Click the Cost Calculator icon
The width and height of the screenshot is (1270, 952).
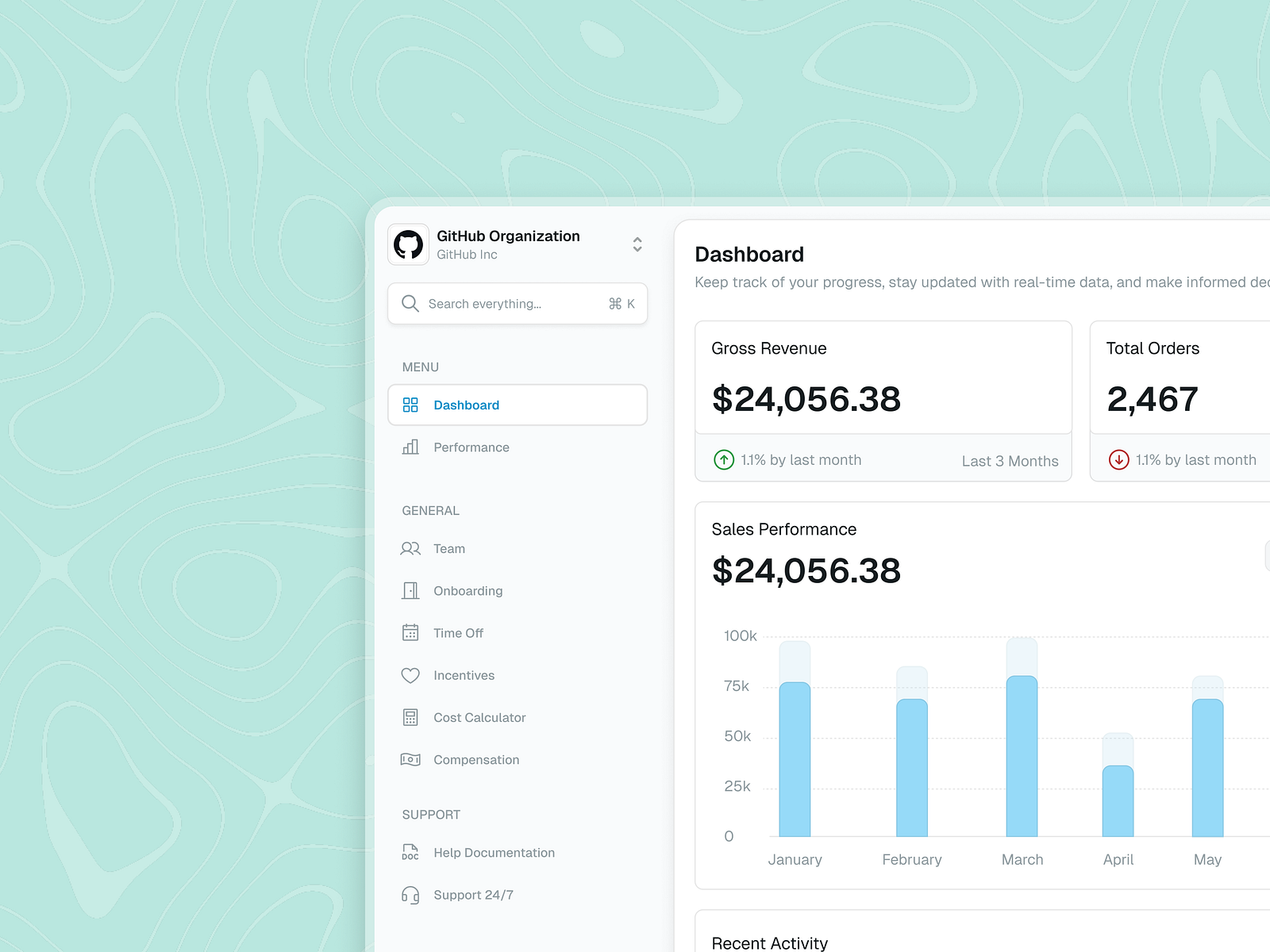click(410, 718)
